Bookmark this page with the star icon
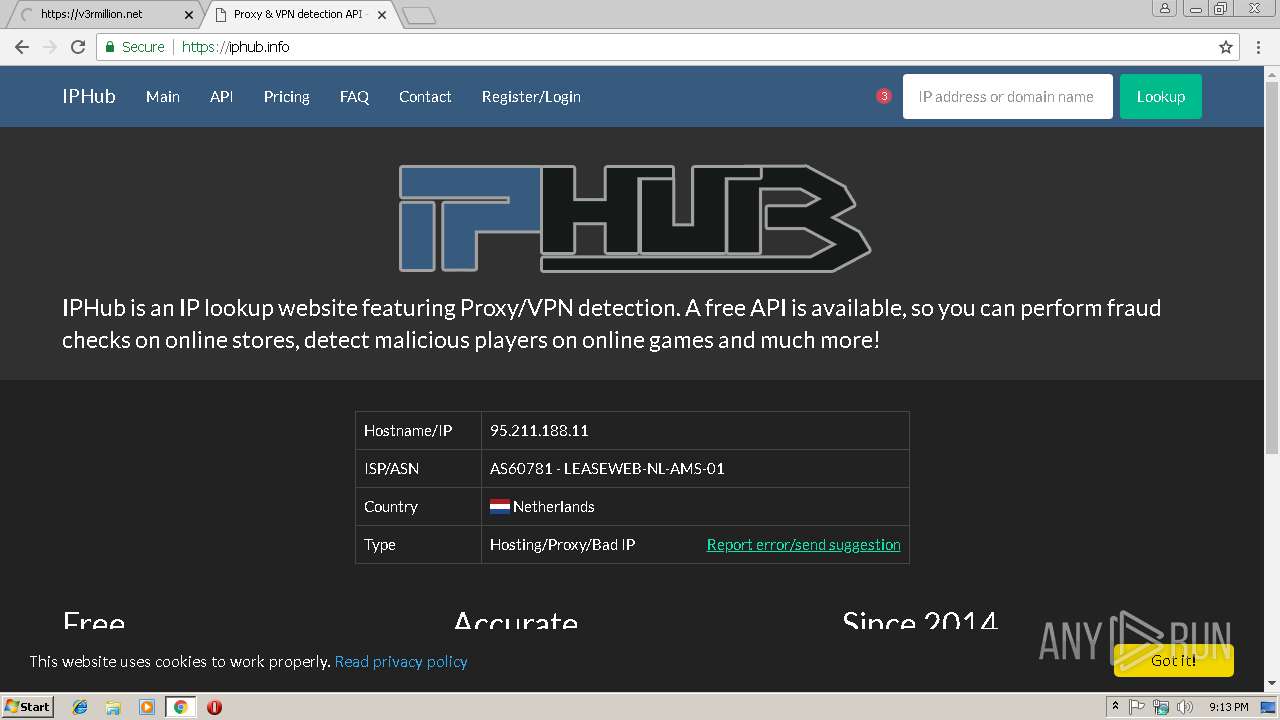This screenshot has height=720, width=1280. (1226, 47)
